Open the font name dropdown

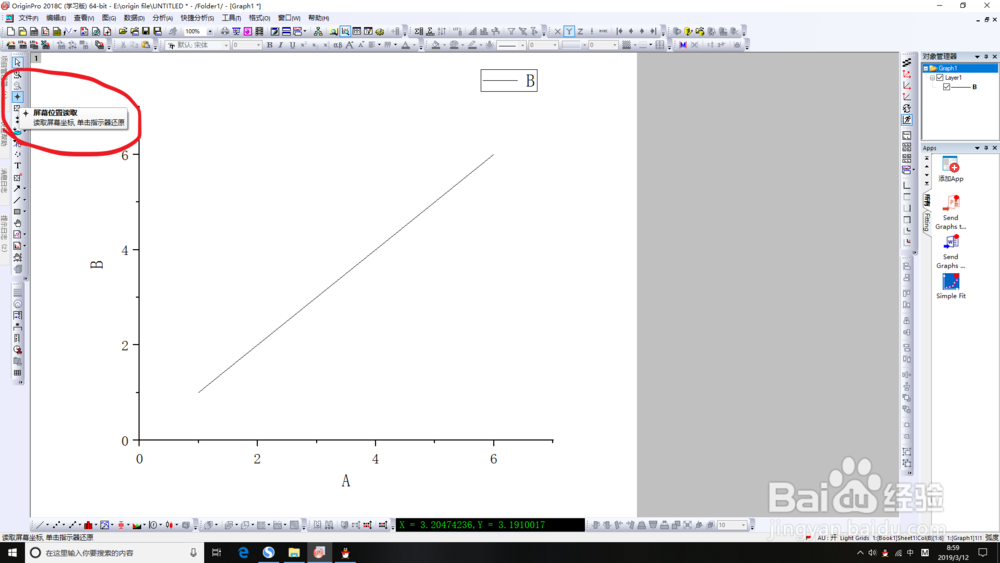coord(226,45)
